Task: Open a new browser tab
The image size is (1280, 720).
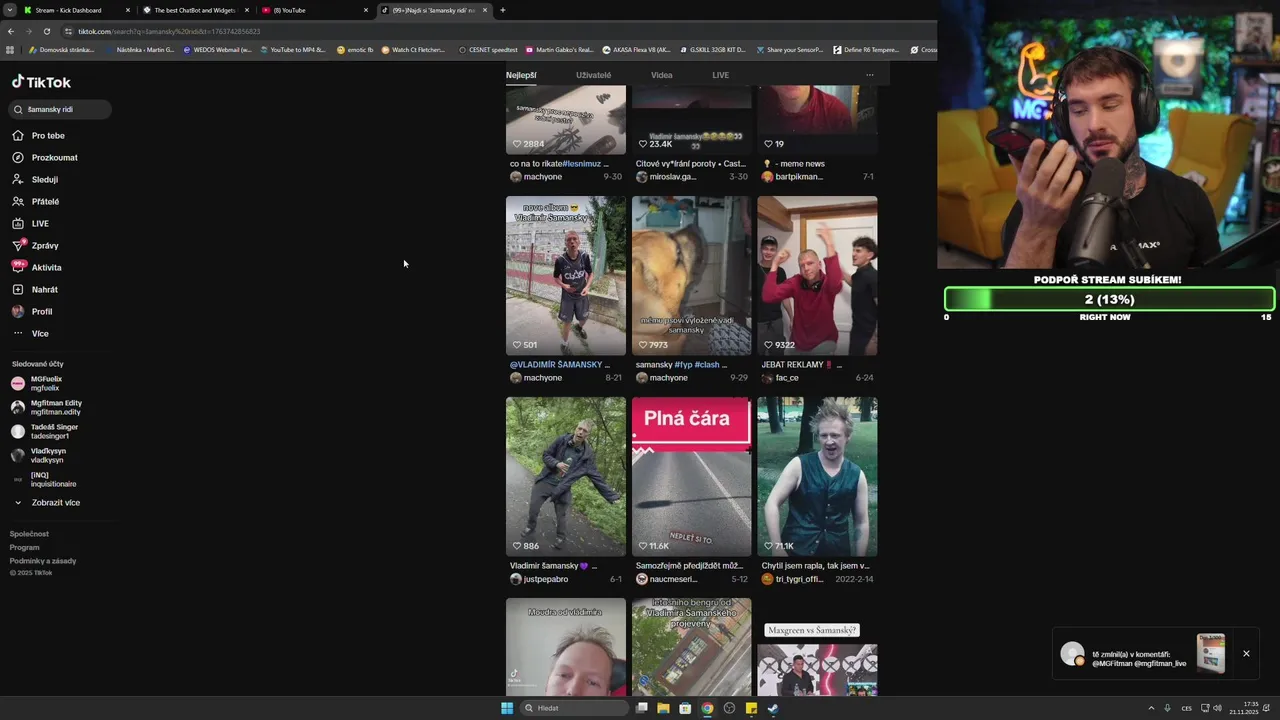Action: tap(502, 10)
